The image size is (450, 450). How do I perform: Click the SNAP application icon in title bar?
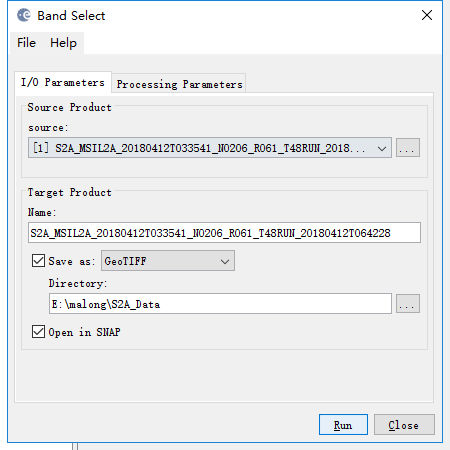[x=24, y=15]
